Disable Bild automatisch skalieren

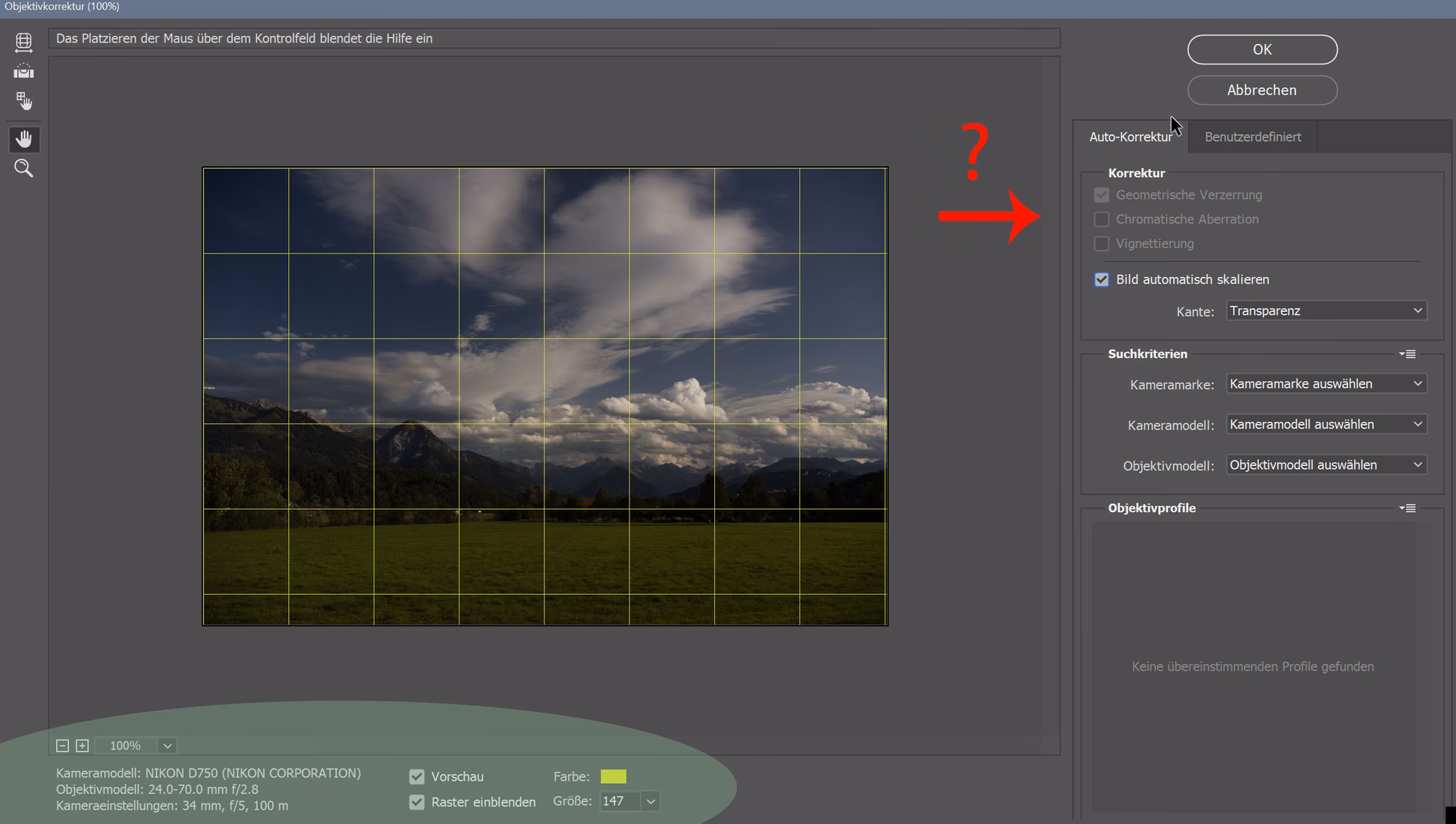pyautogui.click(x=1101, y=279)
